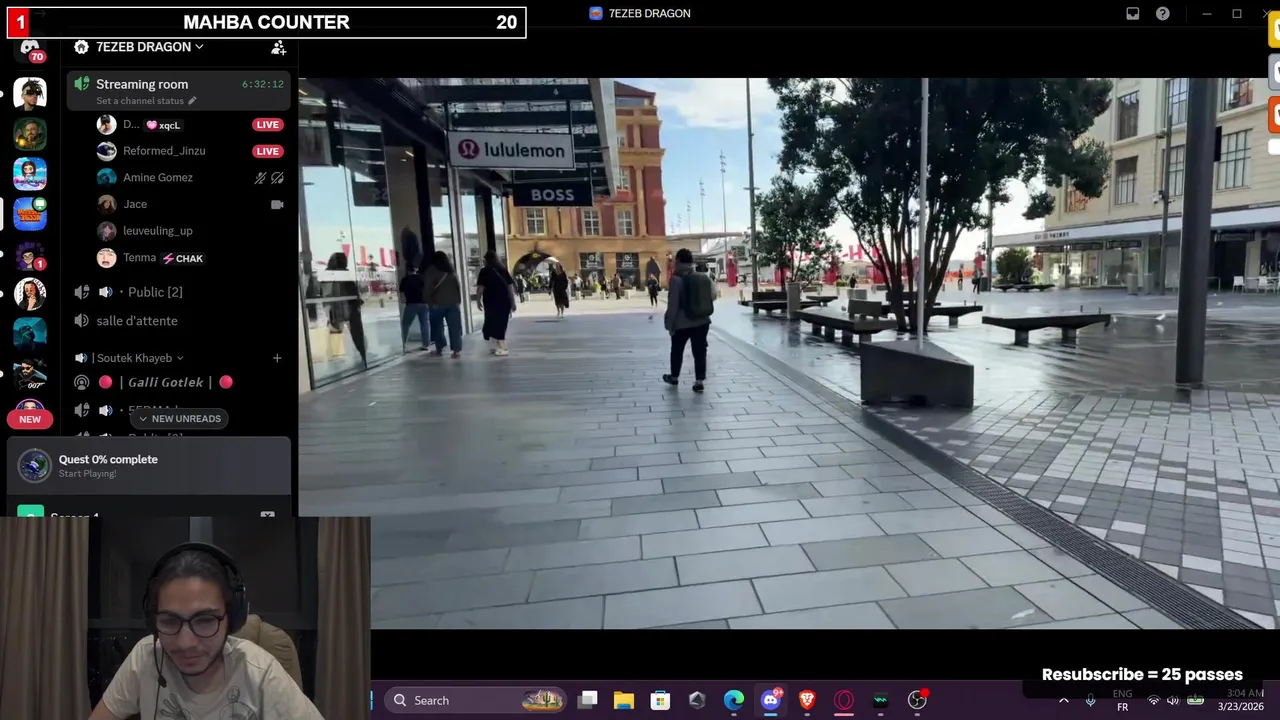Click the red NEW servers pill
This screenshot has width=1280, height=720.
30,419
